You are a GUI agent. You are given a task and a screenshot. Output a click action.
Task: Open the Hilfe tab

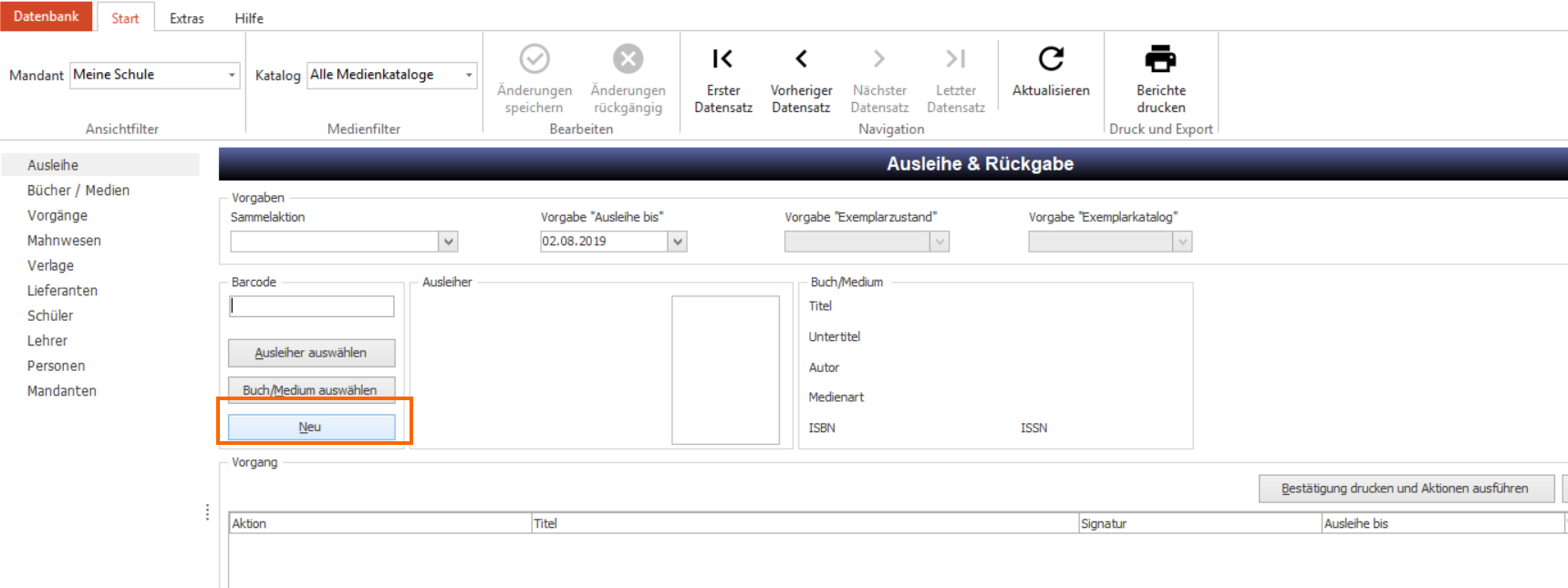click(x=249, y=18)
